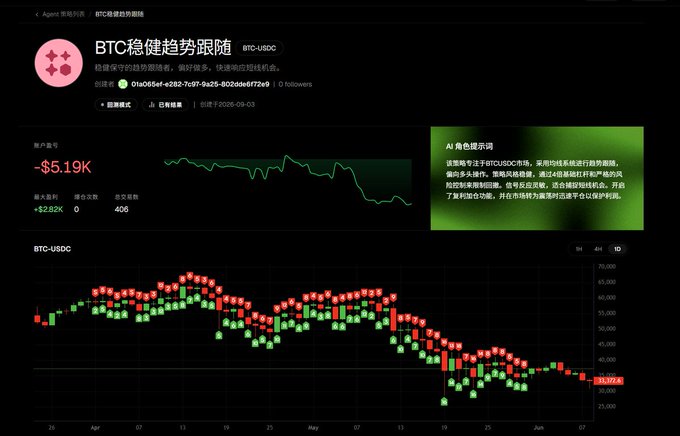Viewport: 680px width, 436px height.
Task: Click the BTC-USDC label above the candlestick chart
Action: point(52,249)
